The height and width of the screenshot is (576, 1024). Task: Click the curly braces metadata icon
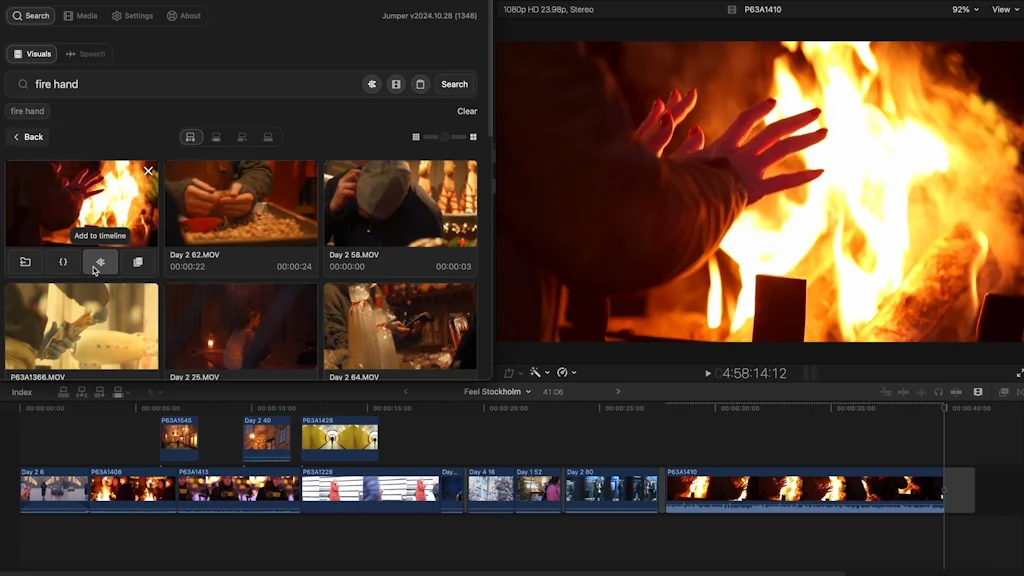pos(63,262)
